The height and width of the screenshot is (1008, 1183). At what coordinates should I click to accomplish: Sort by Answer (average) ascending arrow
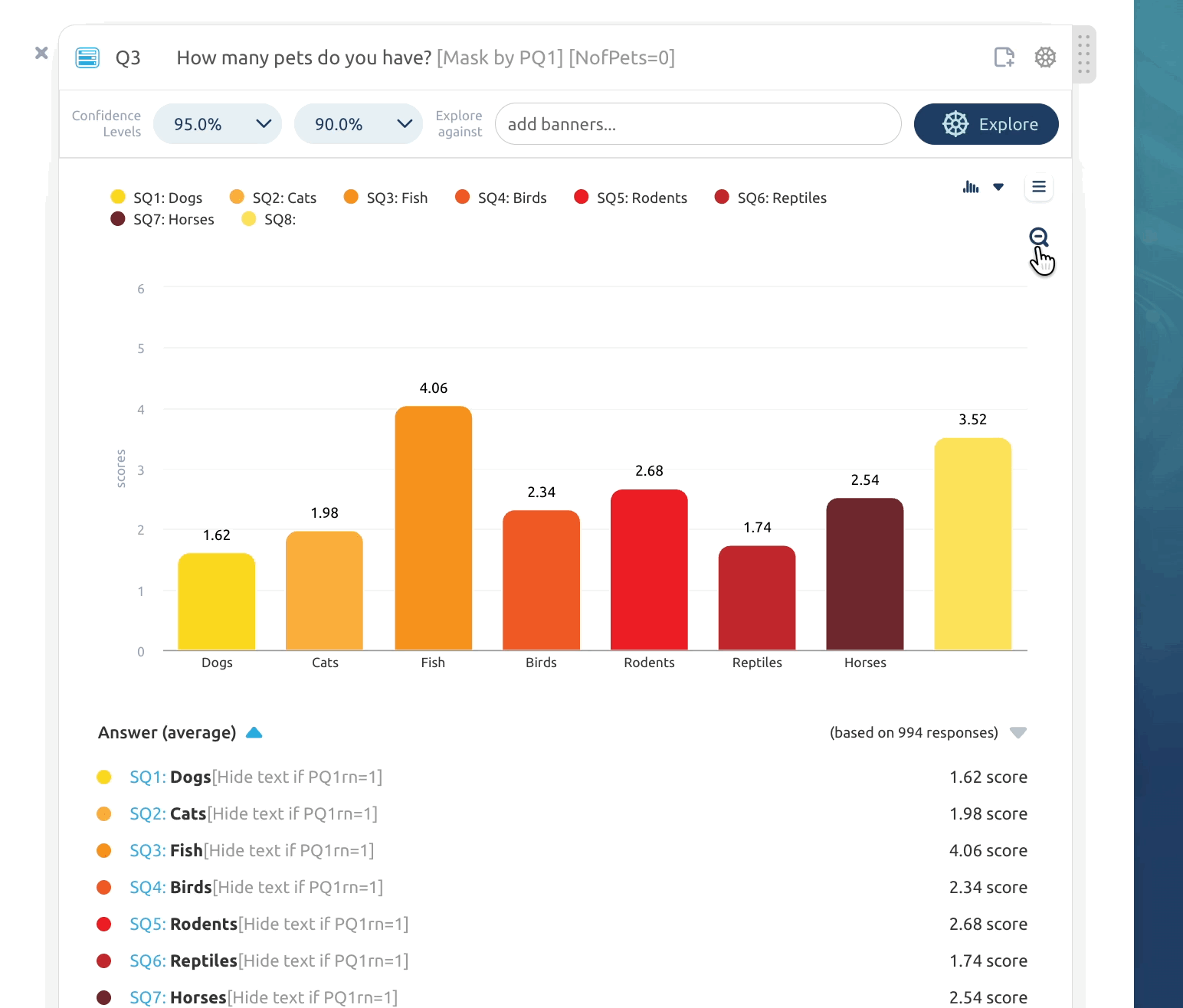[x=254, y=733]
